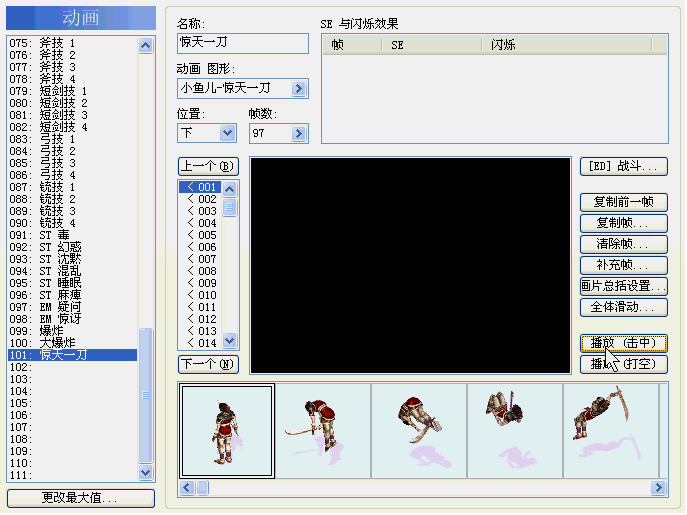Click the 上一个 (B) previous button

click(209, 167)
